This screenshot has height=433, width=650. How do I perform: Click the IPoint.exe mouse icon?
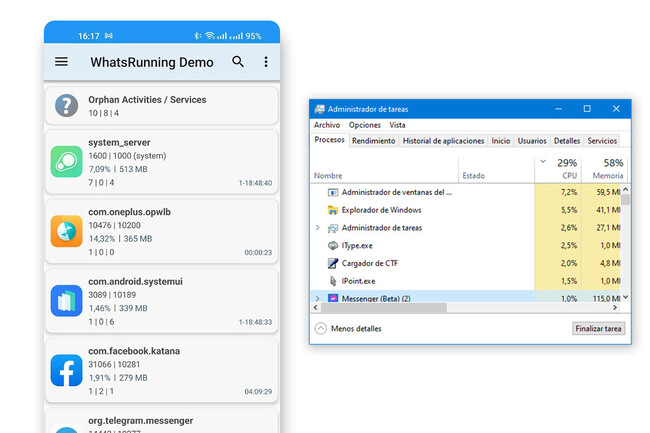[x=333, y=281]
